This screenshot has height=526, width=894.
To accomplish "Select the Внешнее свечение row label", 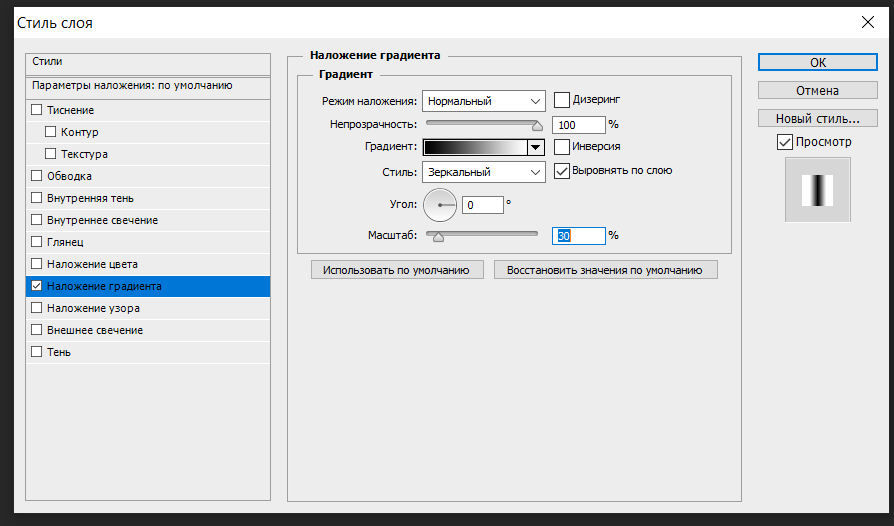I will (x=95, y=330).
